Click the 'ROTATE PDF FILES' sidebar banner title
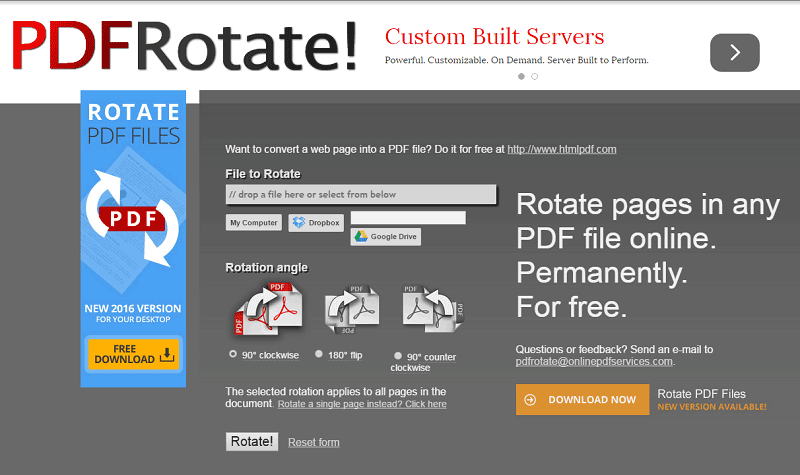Image resolution: width=800 pixels, height=475 pixels. tap(134, 124)
